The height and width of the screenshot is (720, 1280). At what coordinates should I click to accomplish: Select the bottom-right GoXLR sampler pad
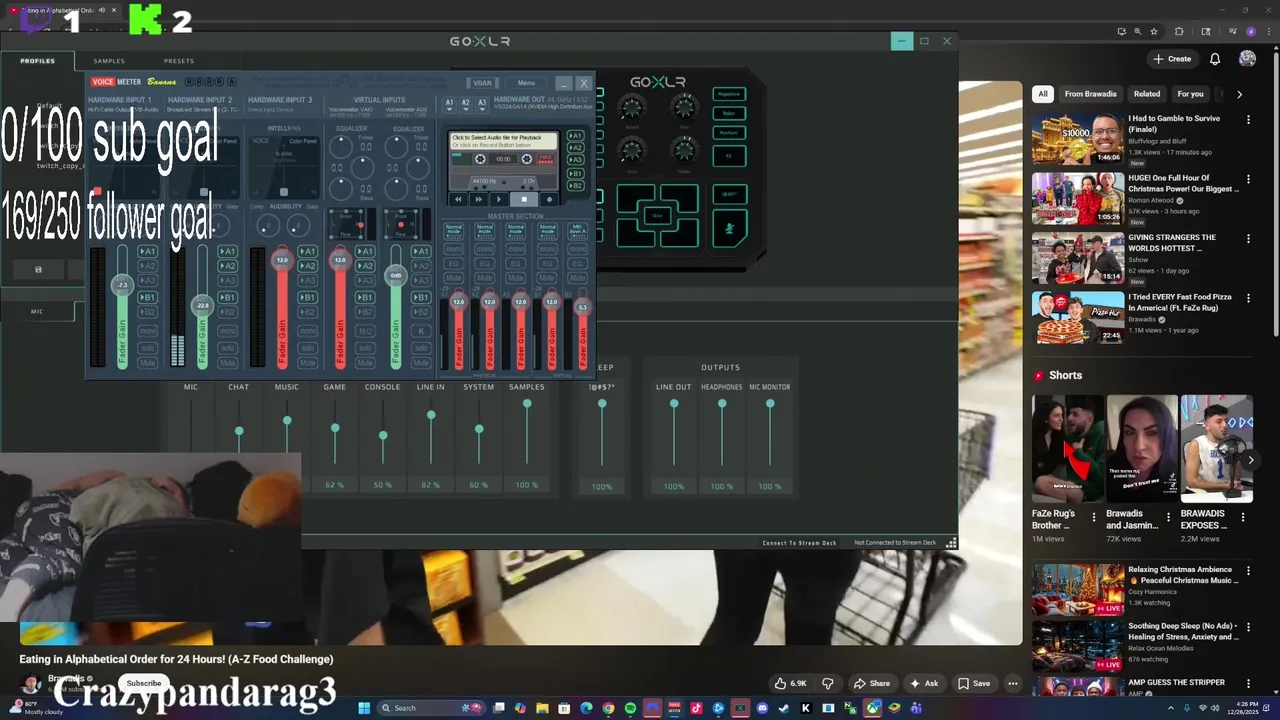681,234
